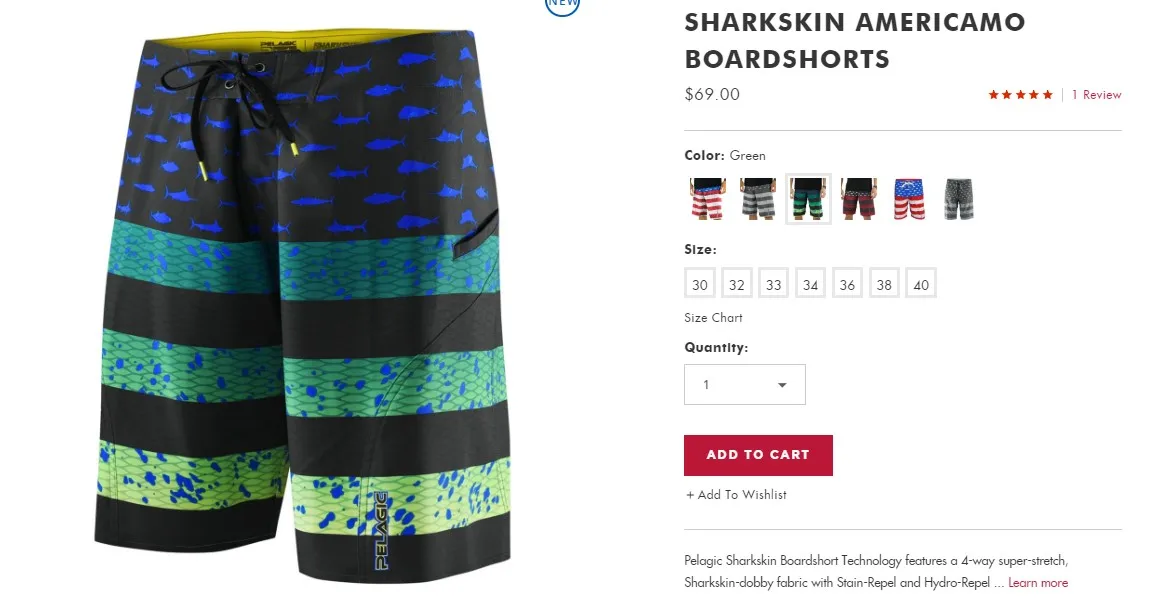Expand description with Learn more
Viewport: 1175px width, 599px height.
click(1038, 583)
